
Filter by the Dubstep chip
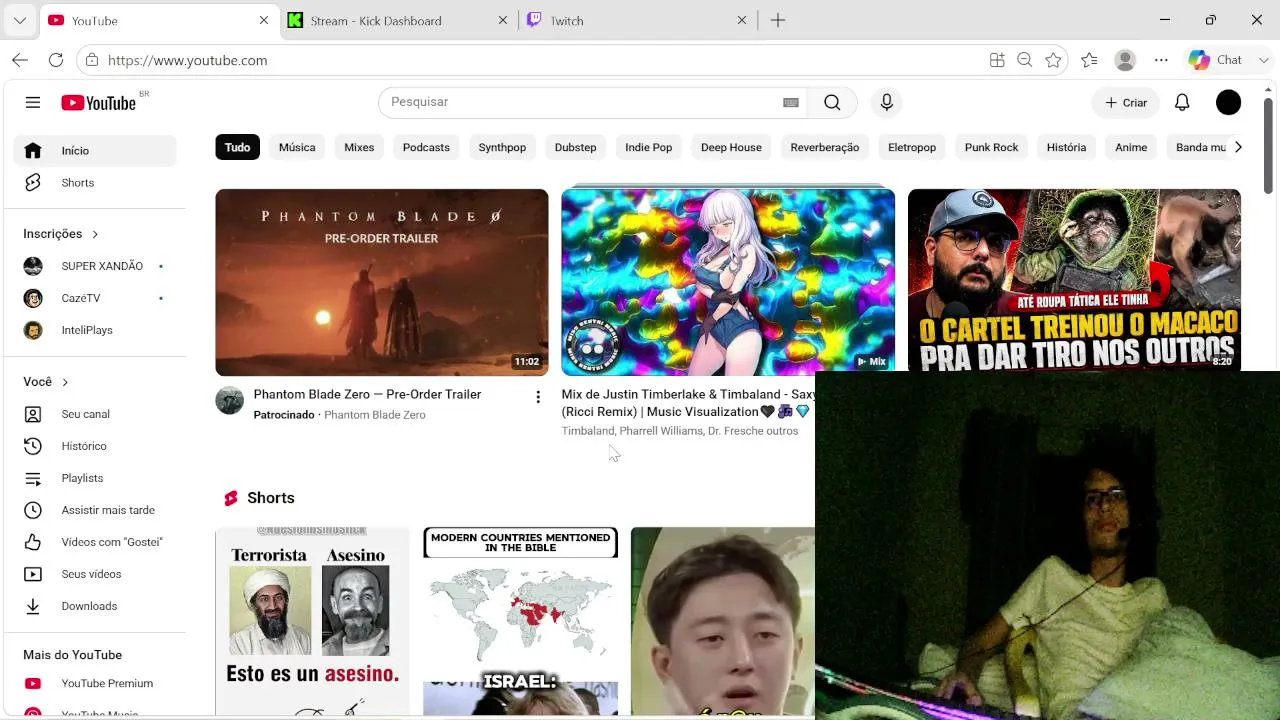(575, 147)
